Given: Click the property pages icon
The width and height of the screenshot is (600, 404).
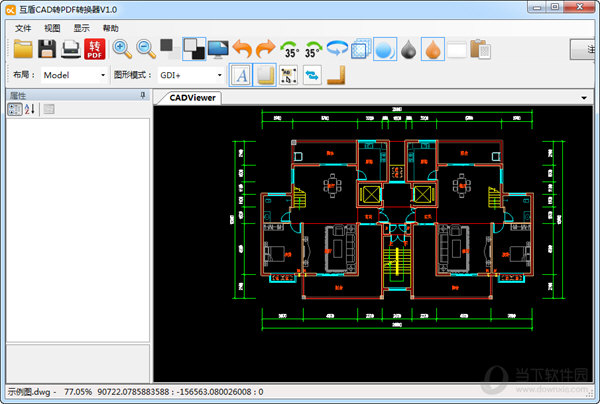Looking at the screenshot, I should coord(49,109).
